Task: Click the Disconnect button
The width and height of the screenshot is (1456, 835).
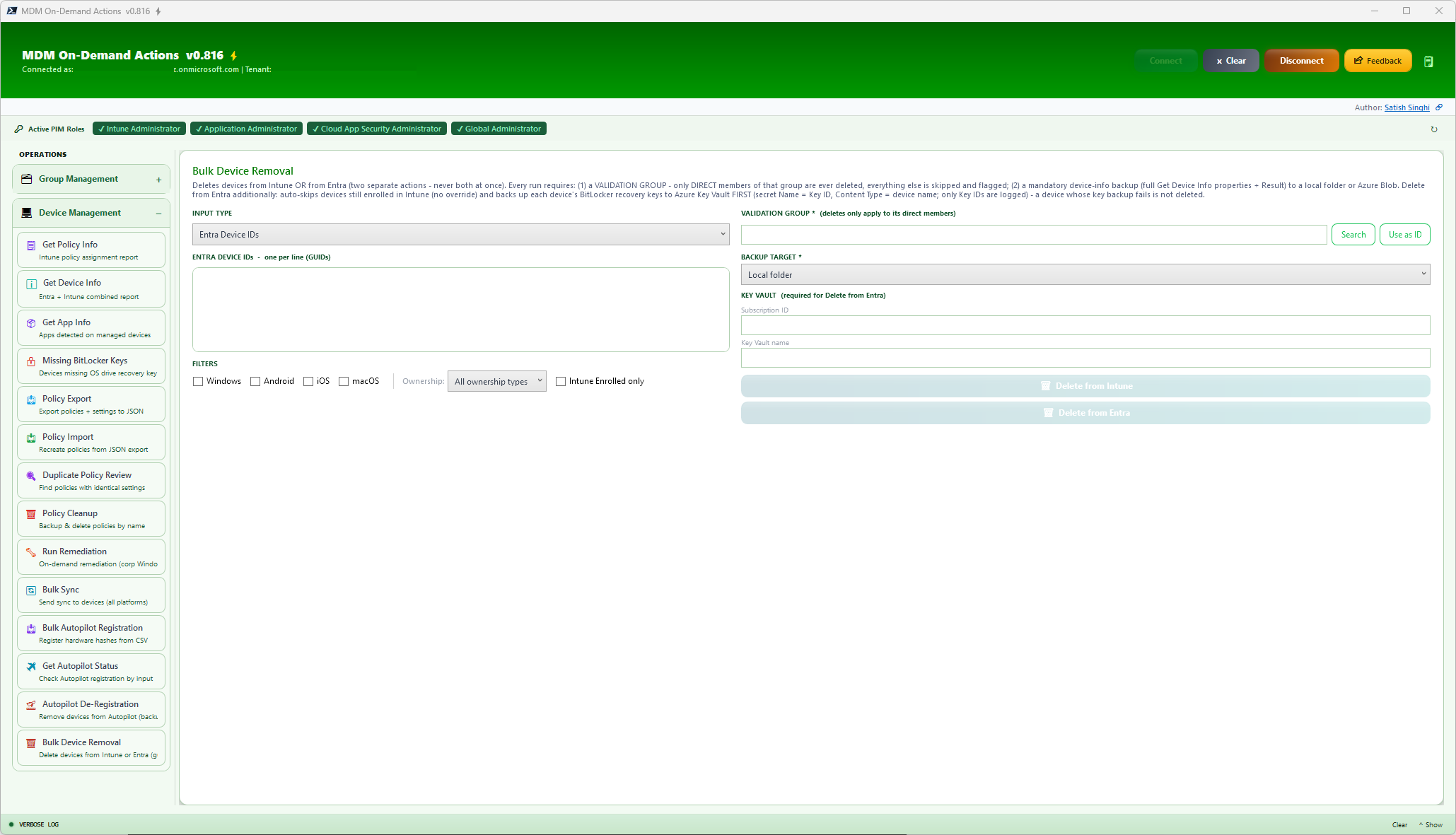Action: tap(1301, 61)
